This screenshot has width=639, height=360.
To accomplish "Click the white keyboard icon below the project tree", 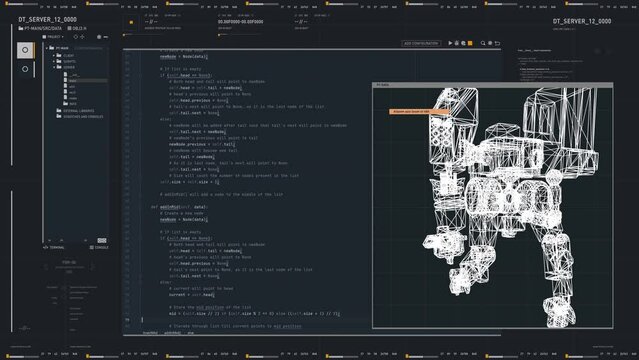I will pyautogui.click(x=102, y=241).
